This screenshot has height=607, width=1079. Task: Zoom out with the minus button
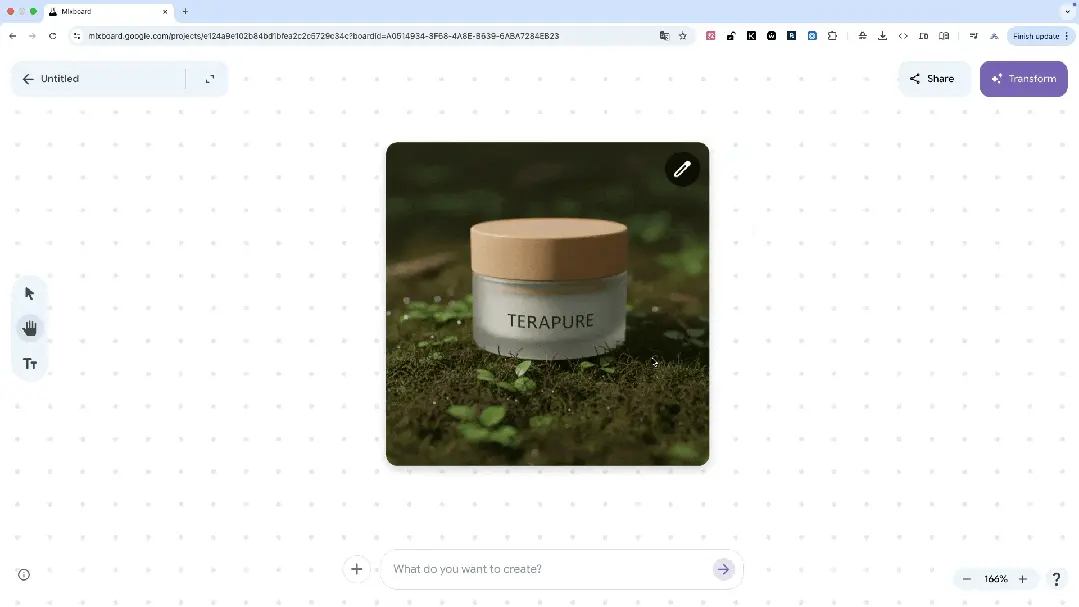pyautogui.click(x=967, y=579)
